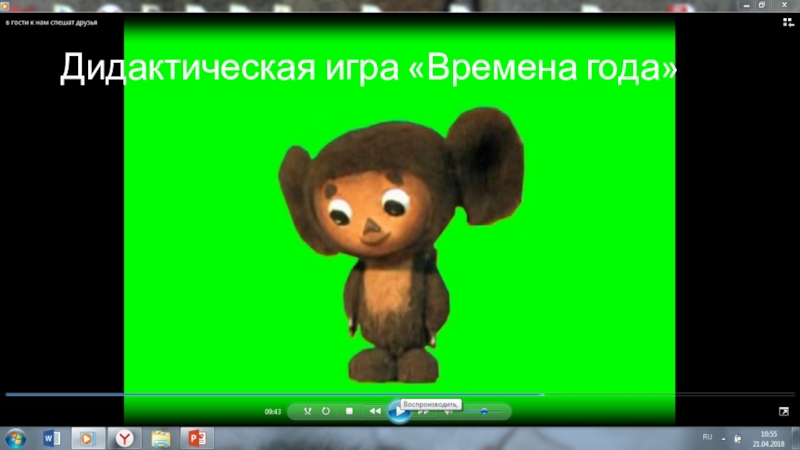Click the Action Center flag tray icon

pyautogui.click(x=738, y=438)
